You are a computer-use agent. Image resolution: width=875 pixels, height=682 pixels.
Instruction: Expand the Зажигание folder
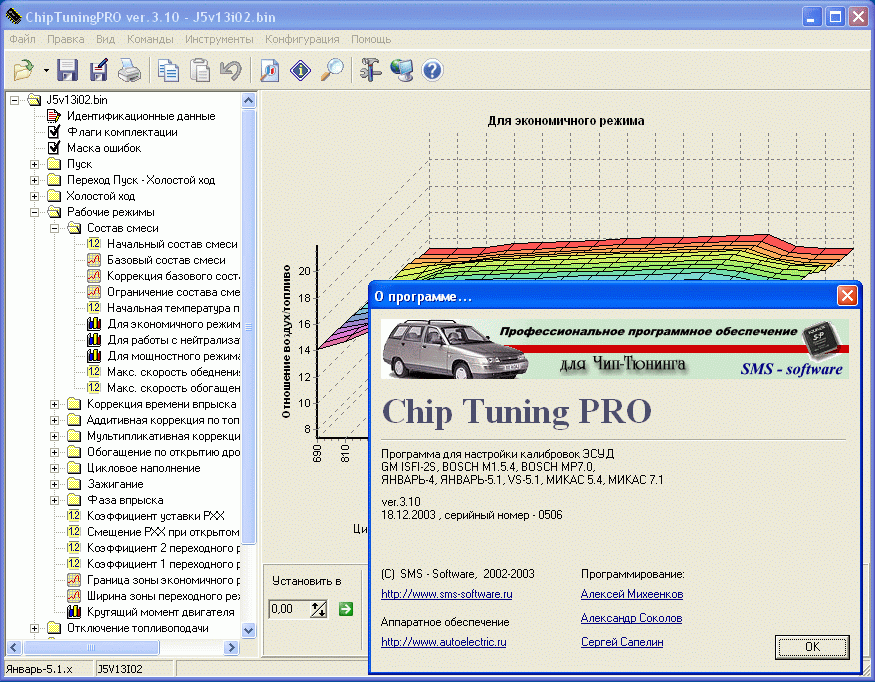pyautogui.click(x=55, y=484)
